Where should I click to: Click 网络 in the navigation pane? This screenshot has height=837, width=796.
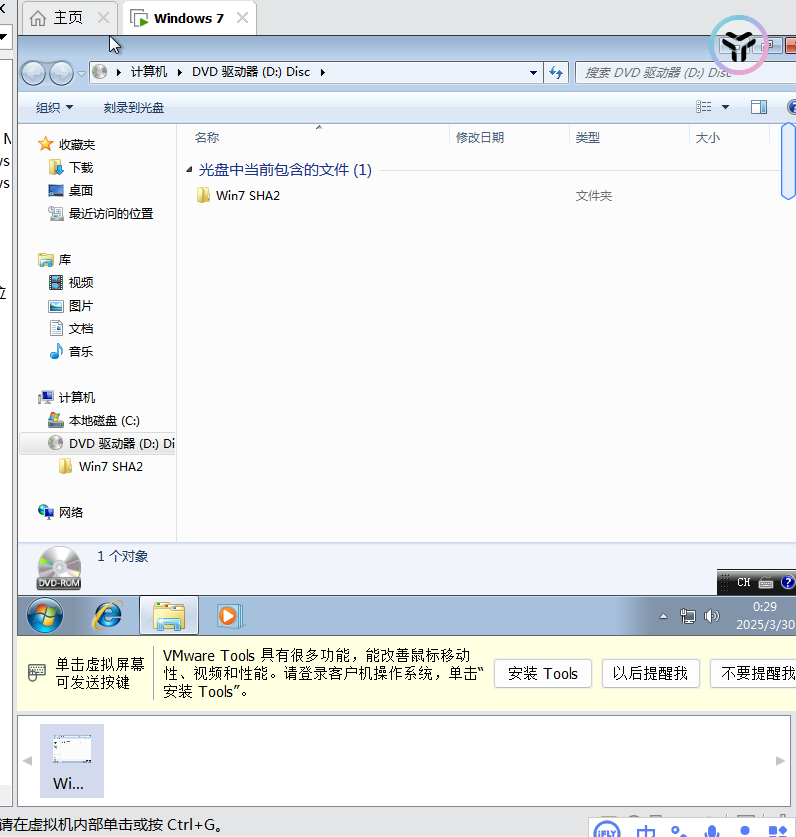point(70,512)
